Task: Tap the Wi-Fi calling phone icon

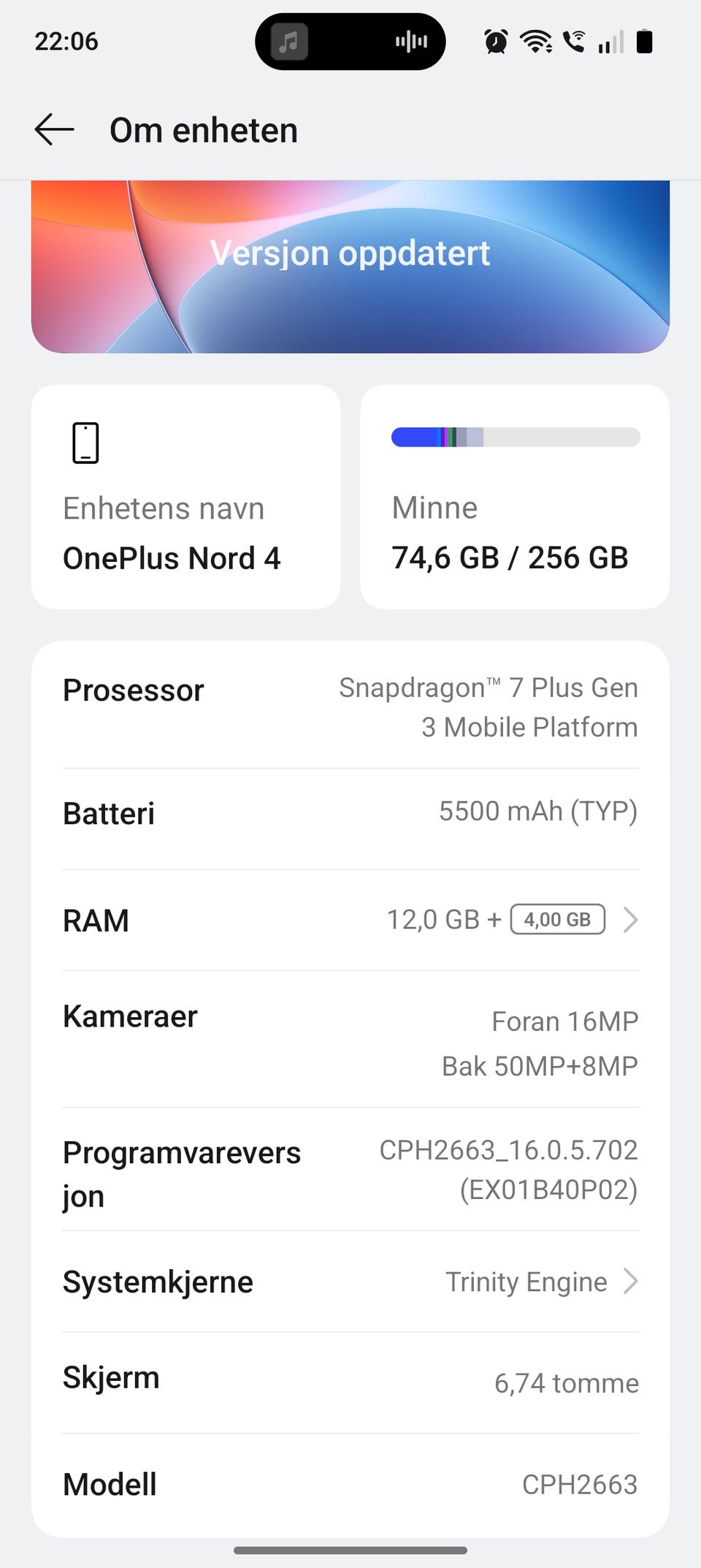Action: pyautogui.click(x=575, y=42)
